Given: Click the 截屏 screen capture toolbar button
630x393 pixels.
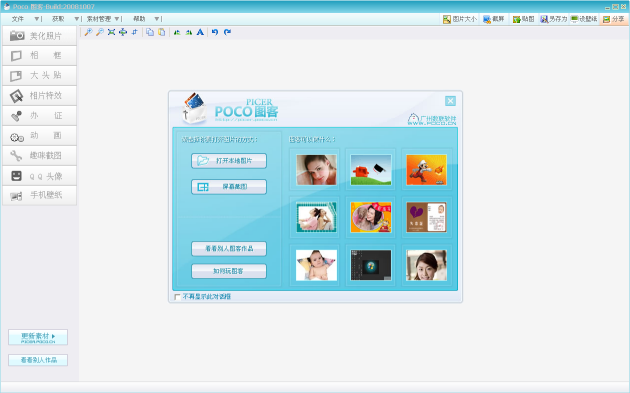Looking at the screenshot, I should point(494,19).
